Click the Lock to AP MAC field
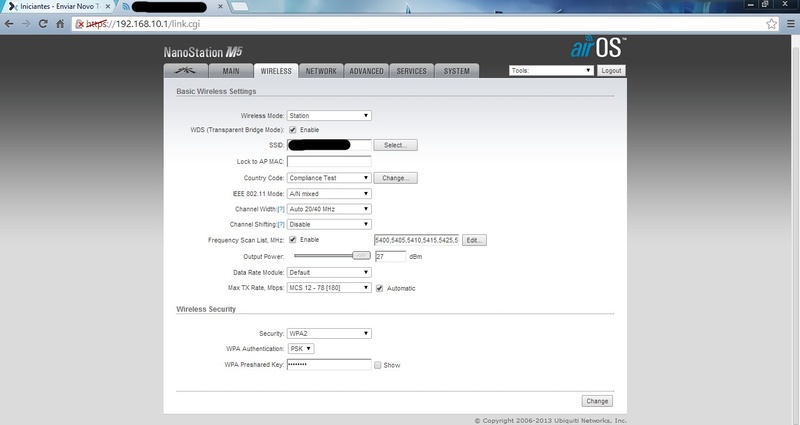Viewport: 800px width, 425px height. point(329,161)
